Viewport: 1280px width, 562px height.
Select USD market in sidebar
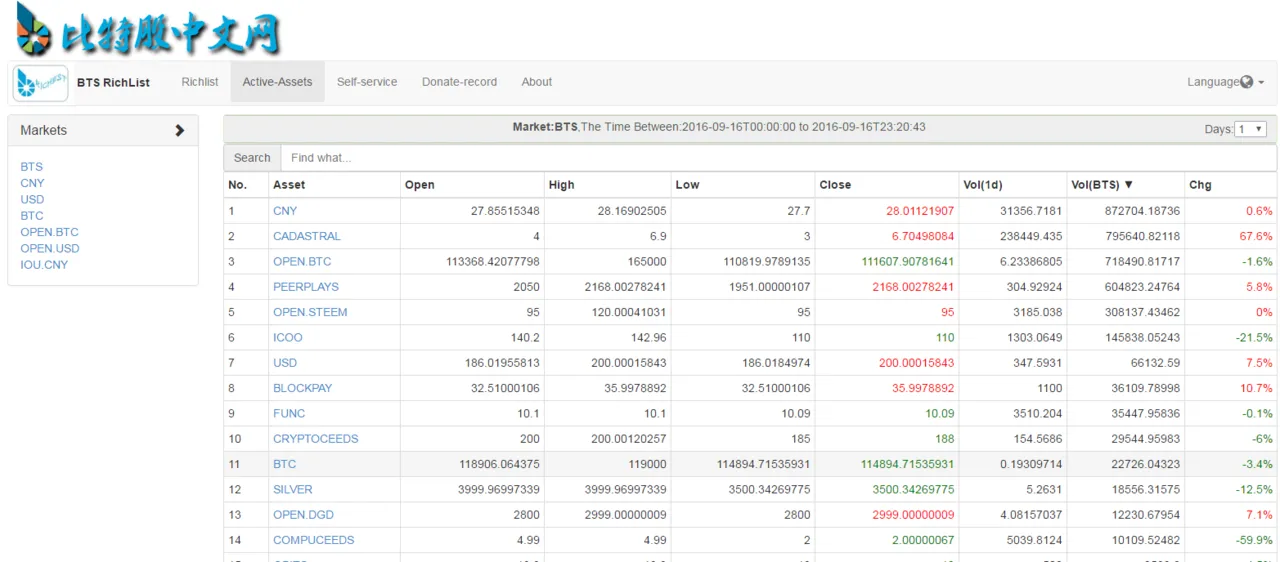32,199
